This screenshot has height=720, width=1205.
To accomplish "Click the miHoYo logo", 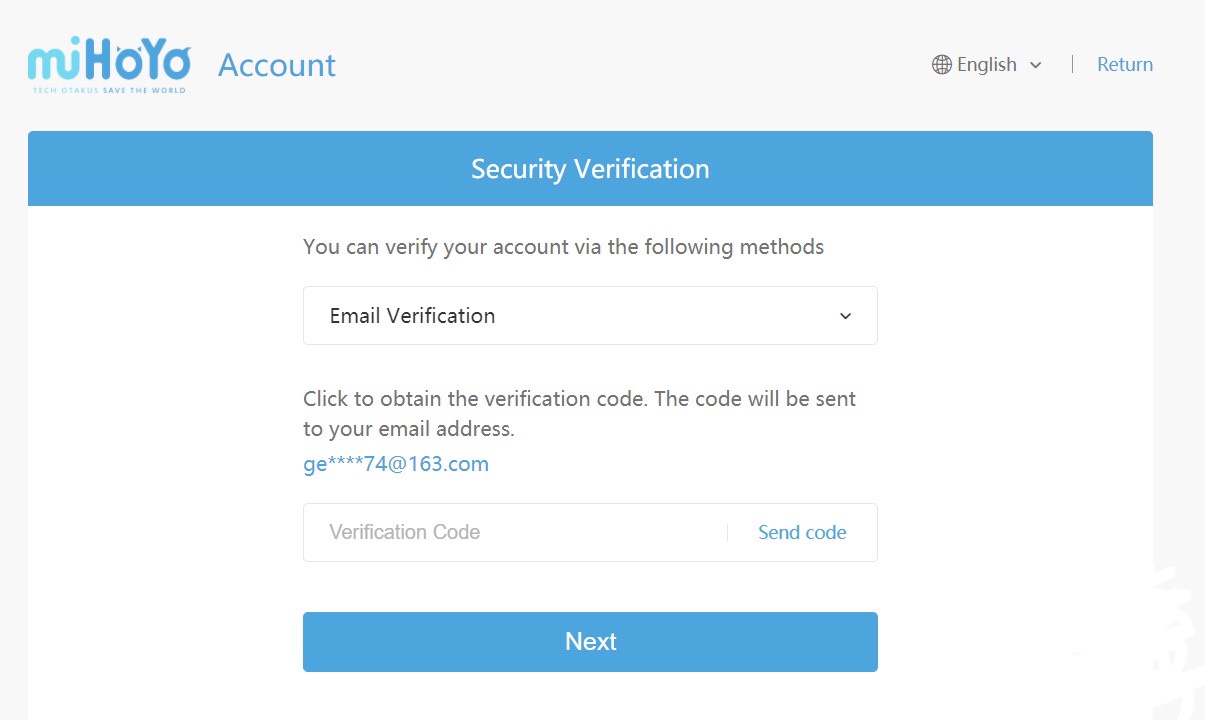I will [109, 66].
